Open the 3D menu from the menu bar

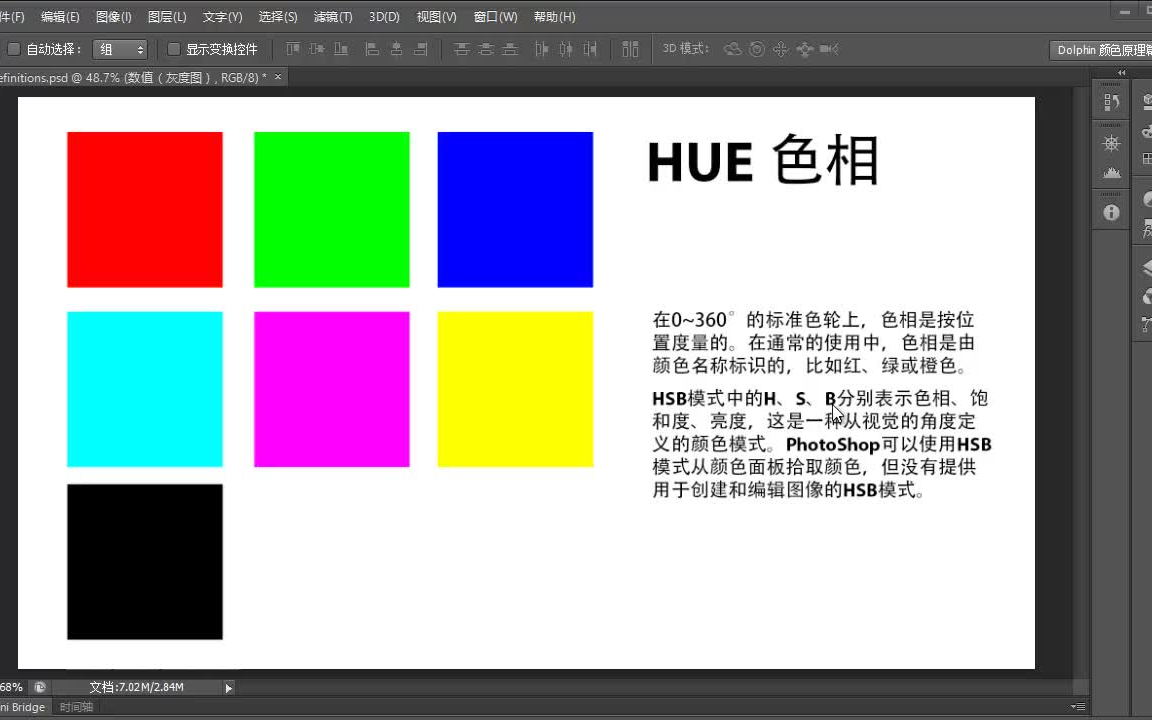tap(383, 16)
